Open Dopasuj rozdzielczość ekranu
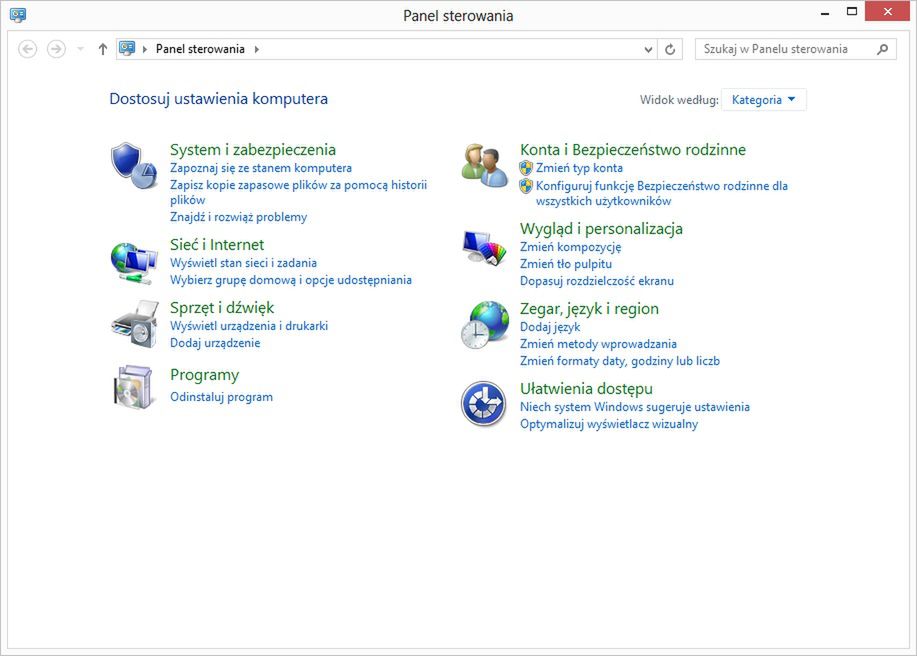917x656 pixels. point(597,281)
